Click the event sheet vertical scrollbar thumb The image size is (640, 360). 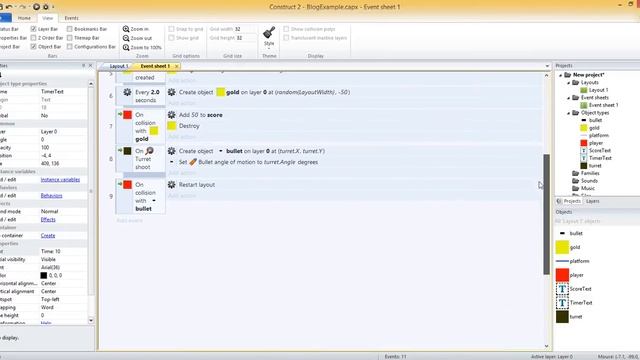pyautogui.click(x=547, y=214)
